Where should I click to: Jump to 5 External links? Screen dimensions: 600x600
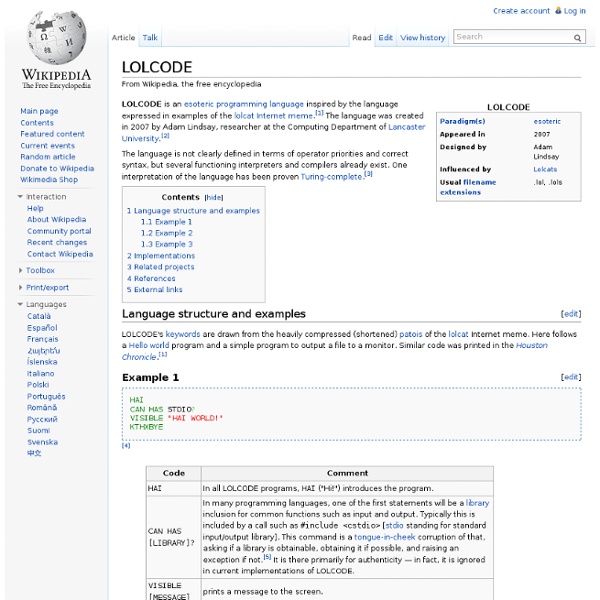point(155,290)
